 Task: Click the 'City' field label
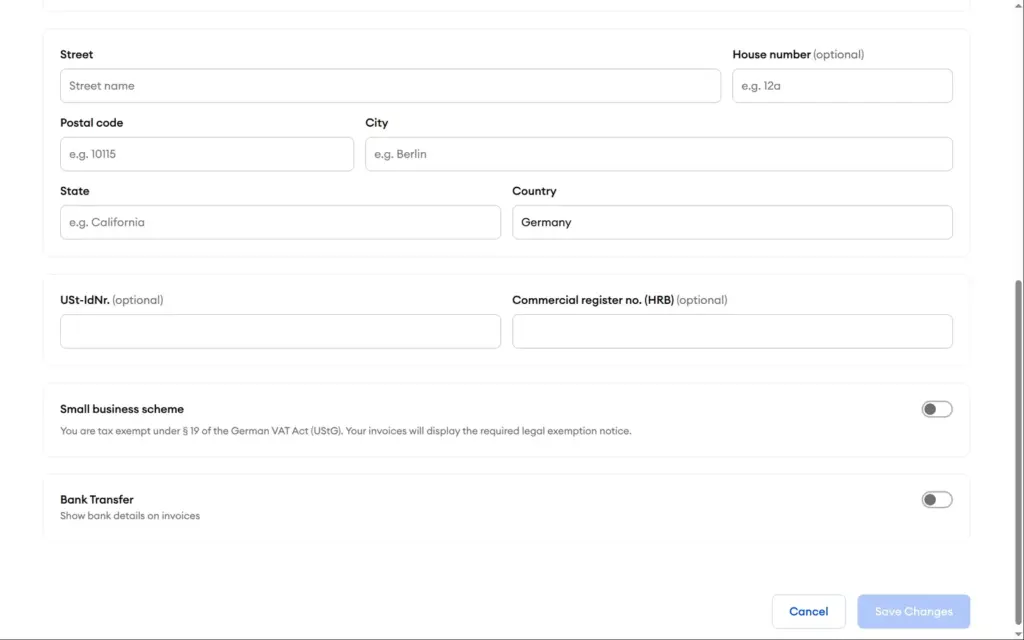click(x=376, y=123)
